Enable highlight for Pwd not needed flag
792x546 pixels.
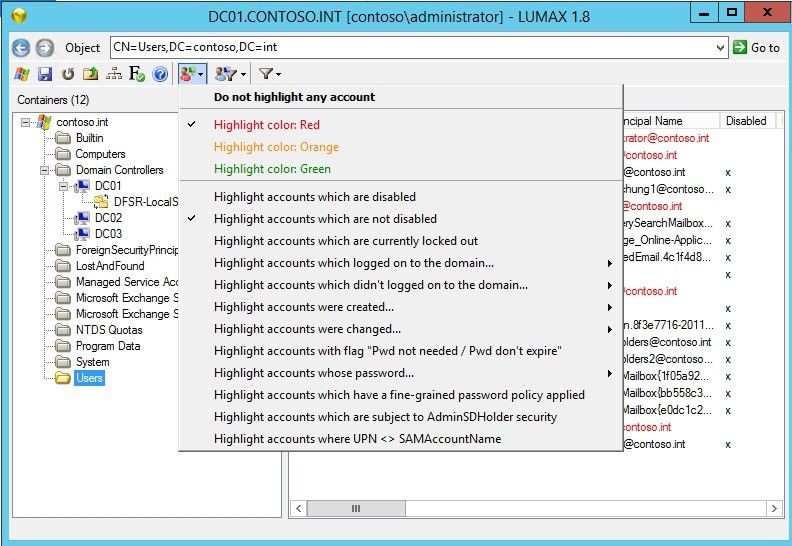(x=401, y=351)
